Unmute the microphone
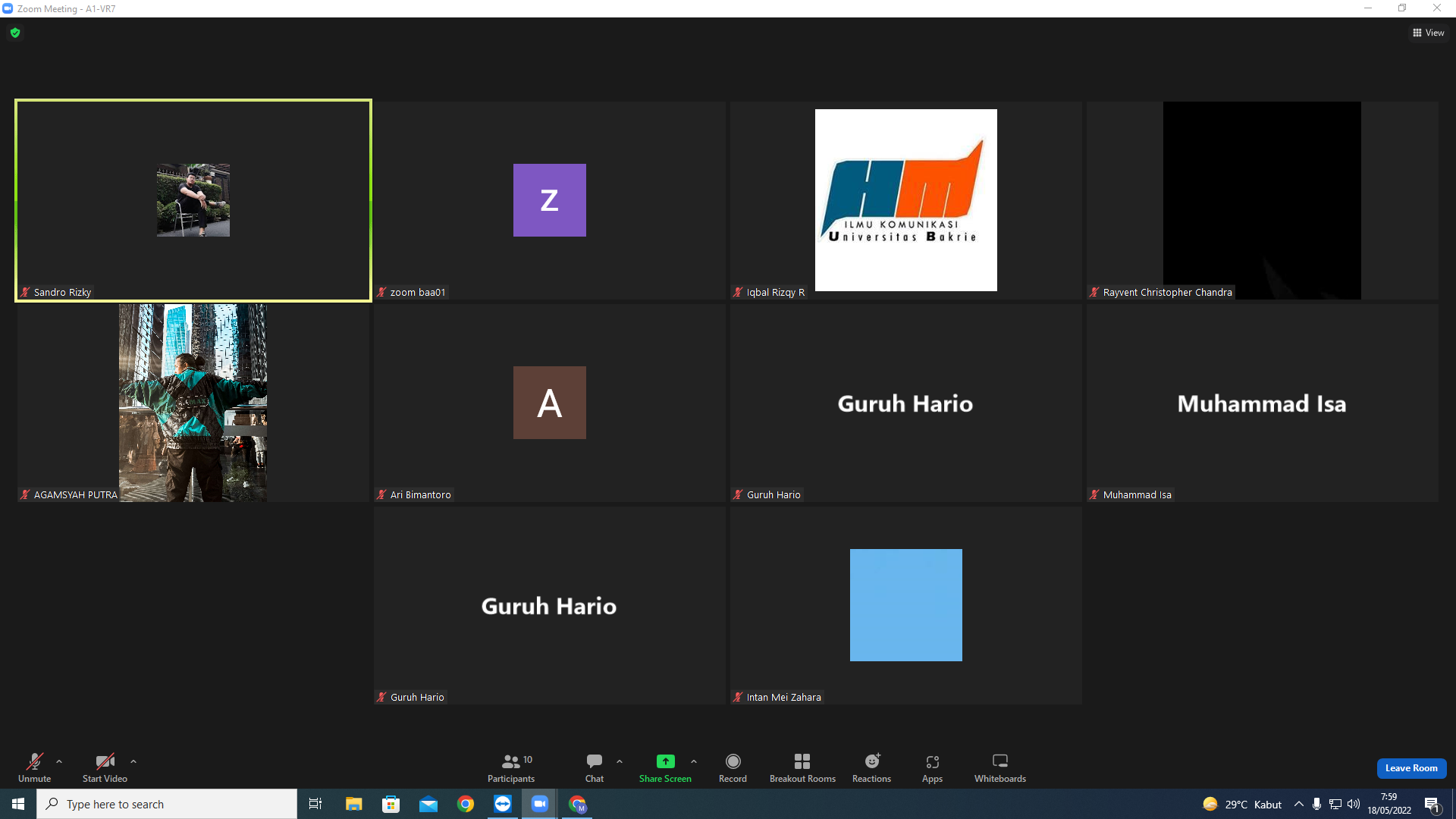Screen dimensions: 1456x819 [x=35, y=767]
